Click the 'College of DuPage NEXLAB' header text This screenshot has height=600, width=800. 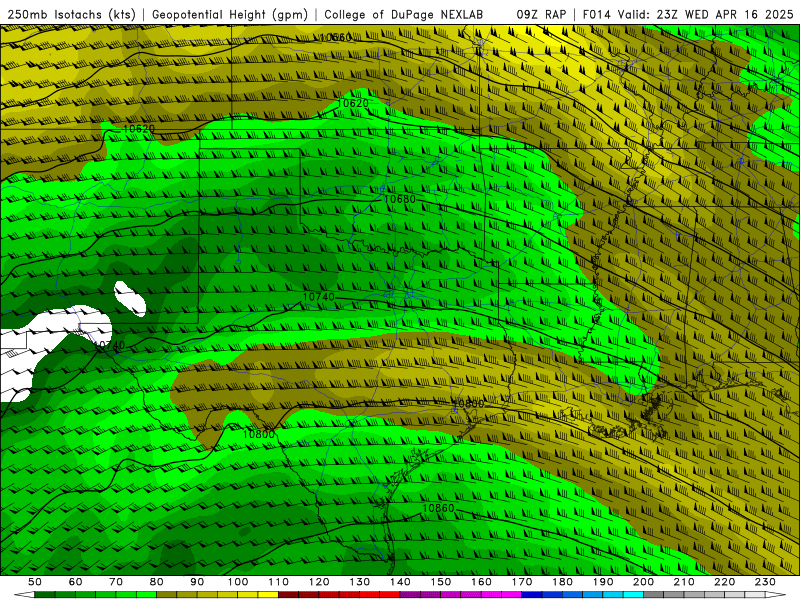coord(404,15)
